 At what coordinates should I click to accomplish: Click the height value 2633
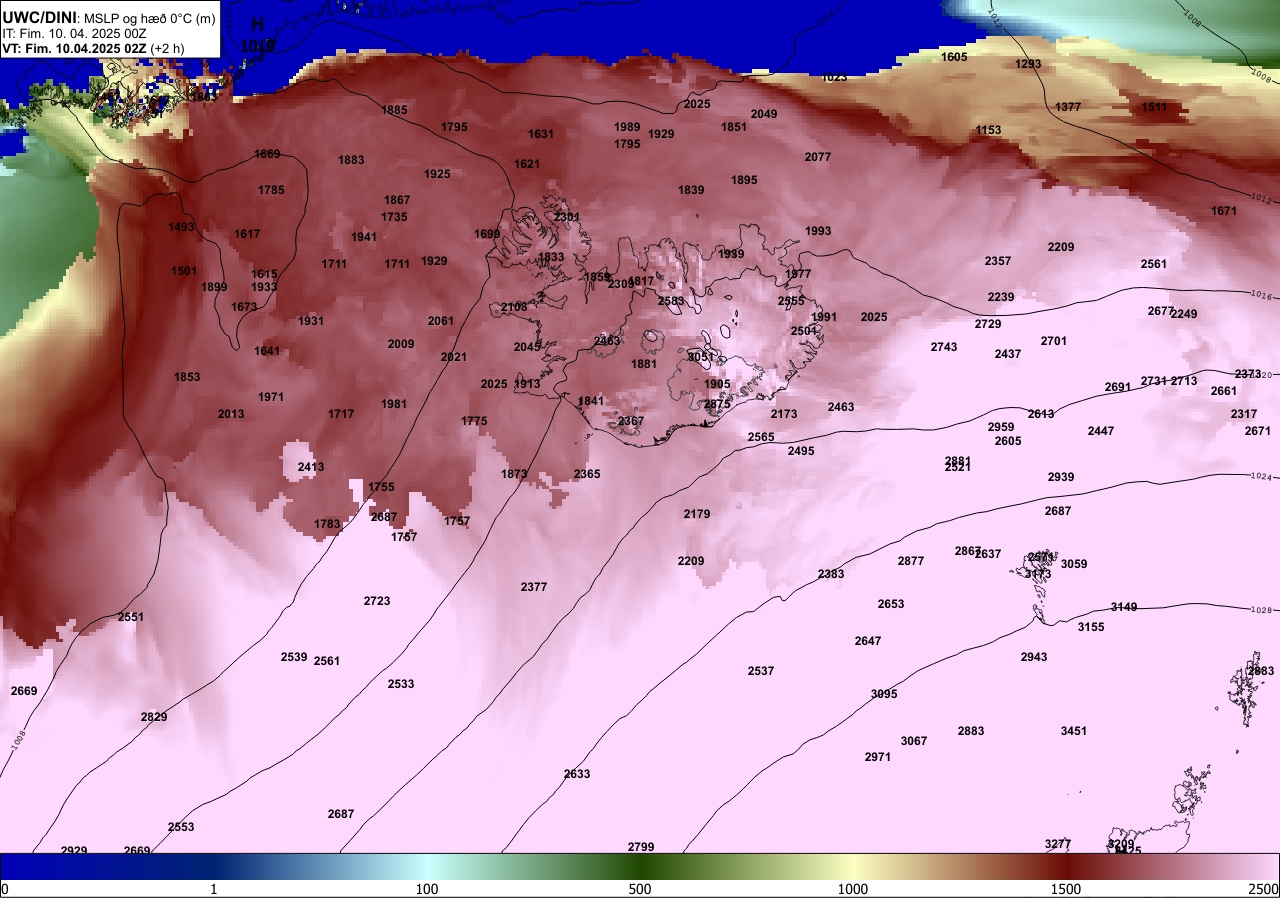[x=577, y=774]
